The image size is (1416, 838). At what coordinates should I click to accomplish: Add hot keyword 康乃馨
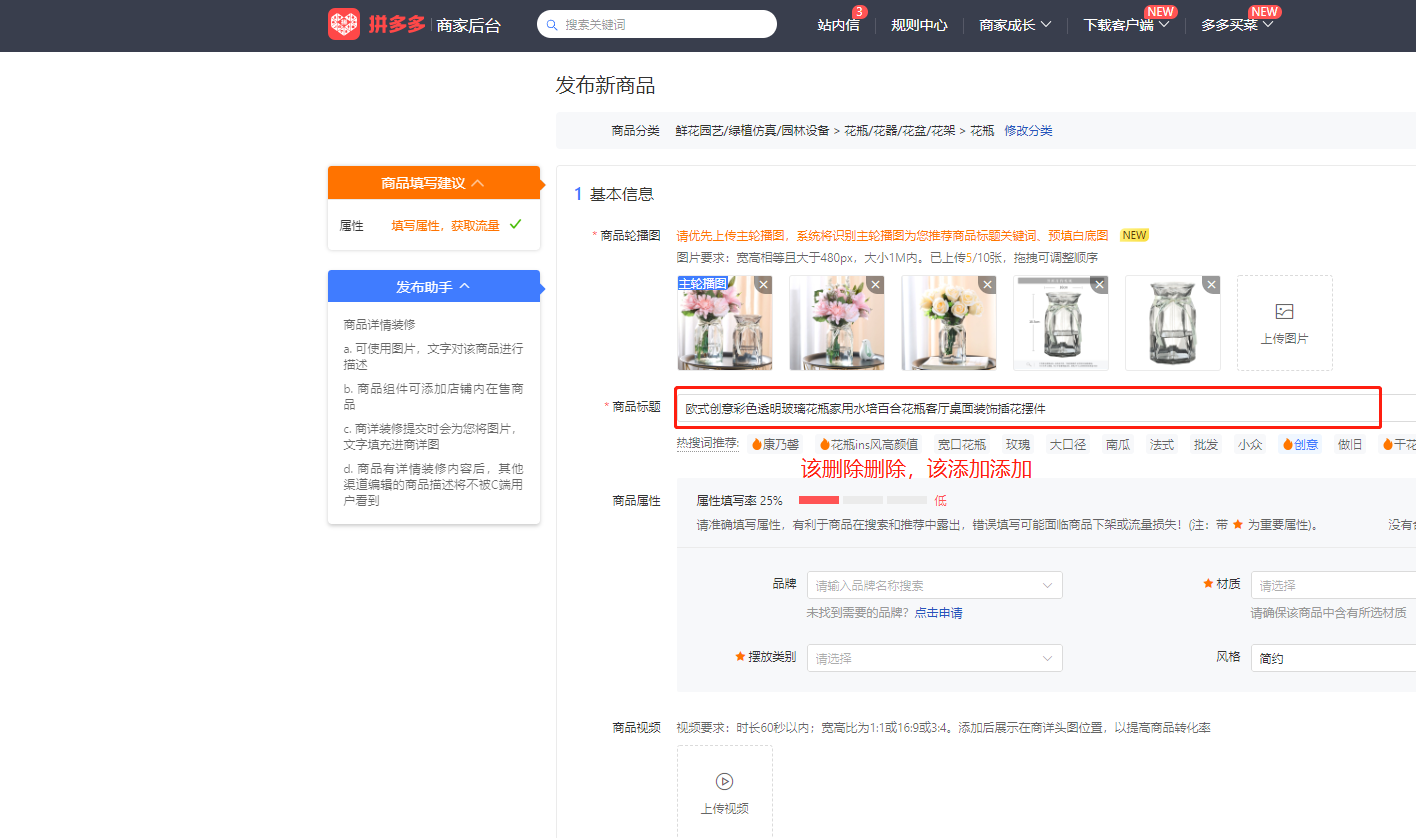click(776, 445)
